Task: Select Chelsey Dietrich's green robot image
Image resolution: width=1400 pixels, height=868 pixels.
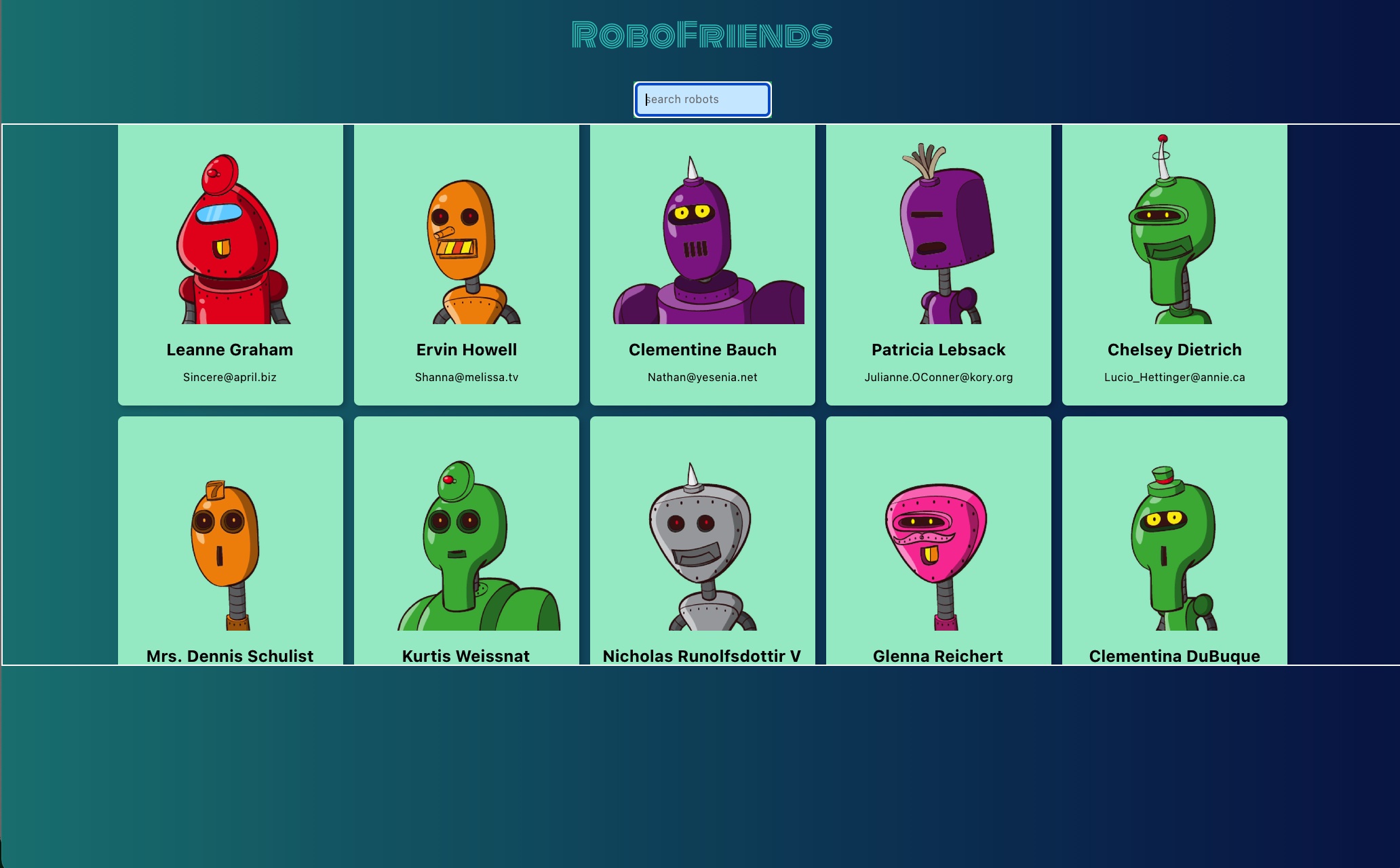Action: (x=1172, y=229)
